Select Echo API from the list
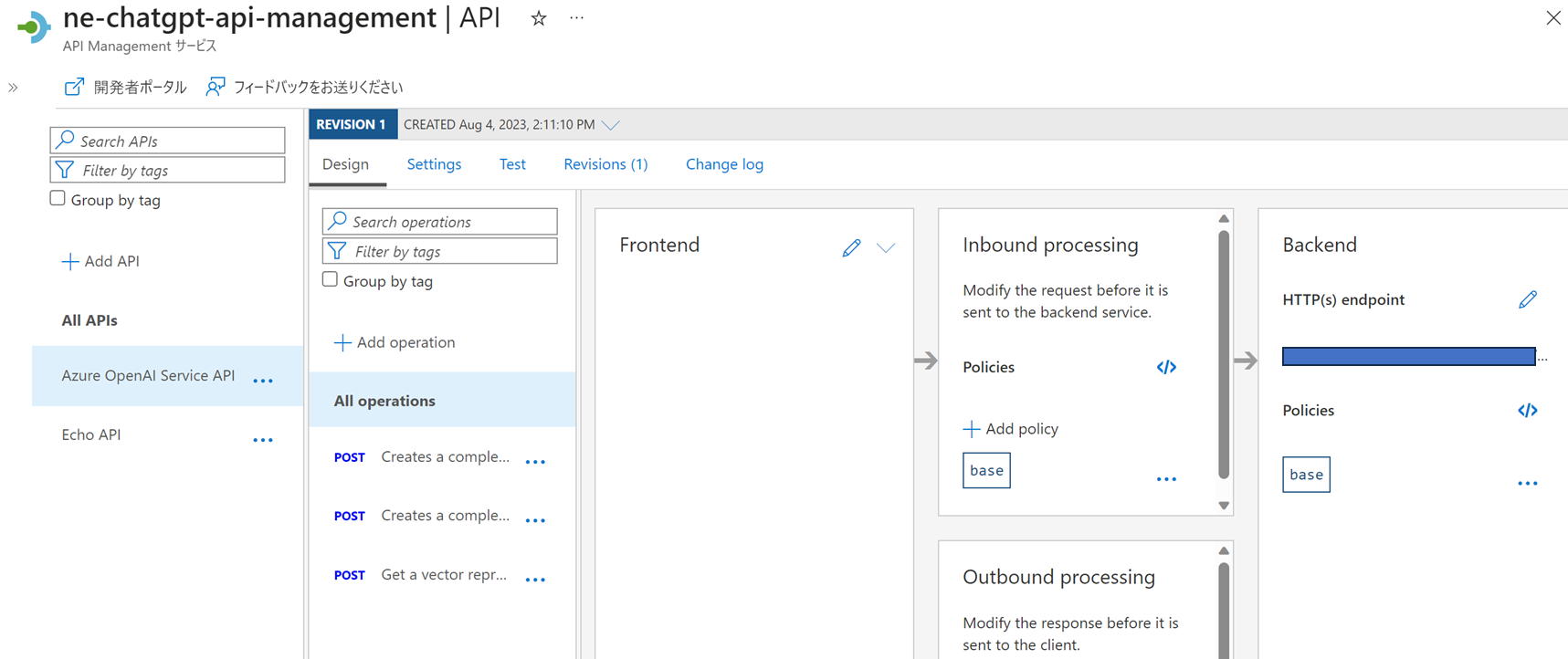Screen dimensions: 1568x659 [91, 435]
